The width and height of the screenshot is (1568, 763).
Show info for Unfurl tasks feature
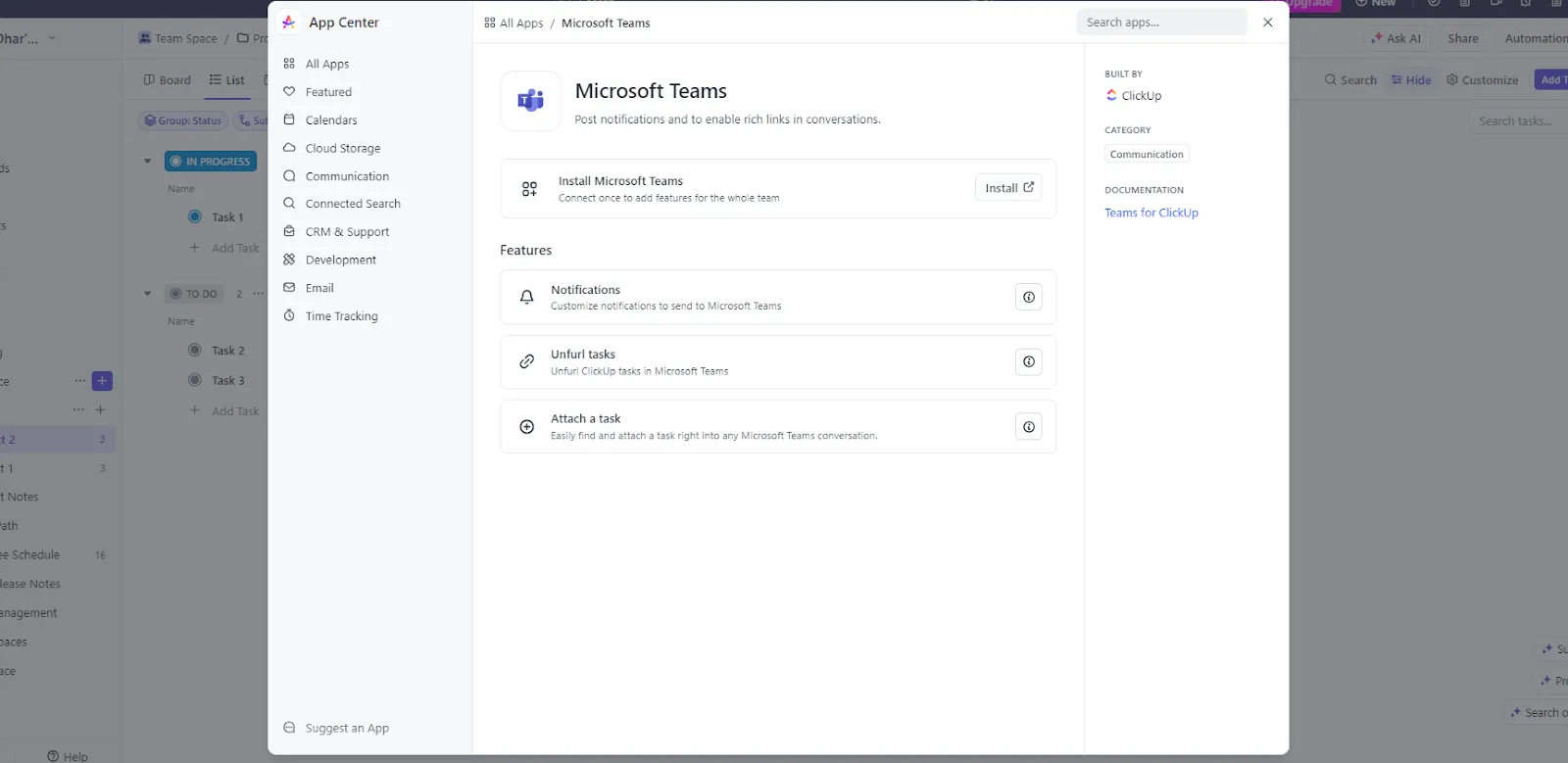[x=1029, y=361]
